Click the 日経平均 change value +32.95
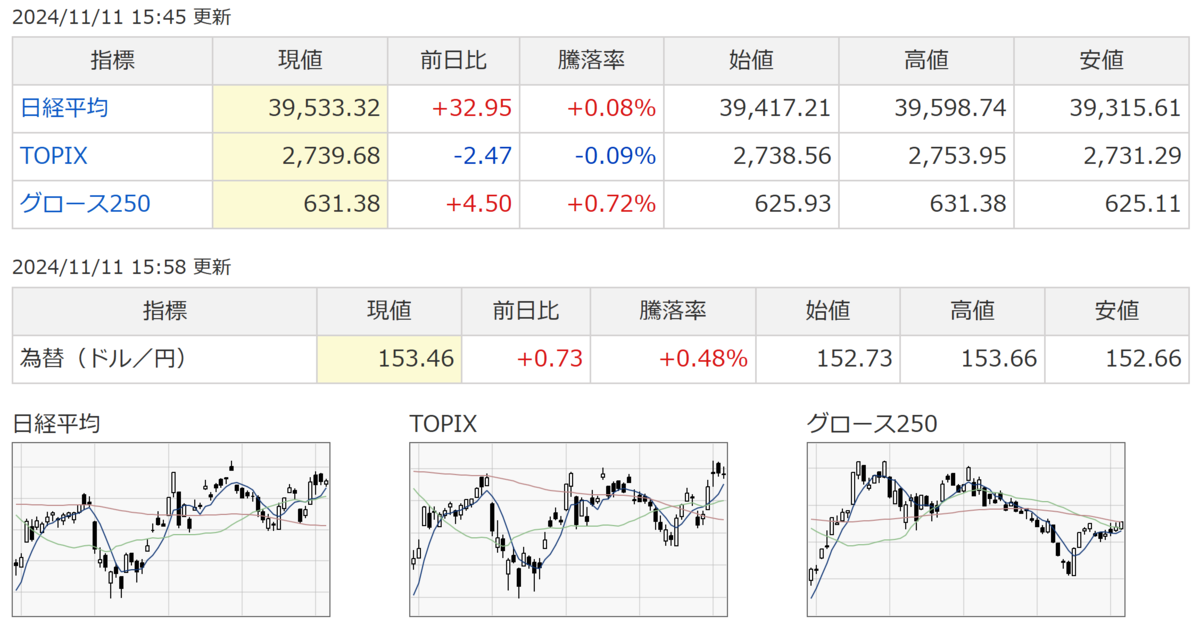Viewport: 1200px width, 624px height. click(472, 109)
